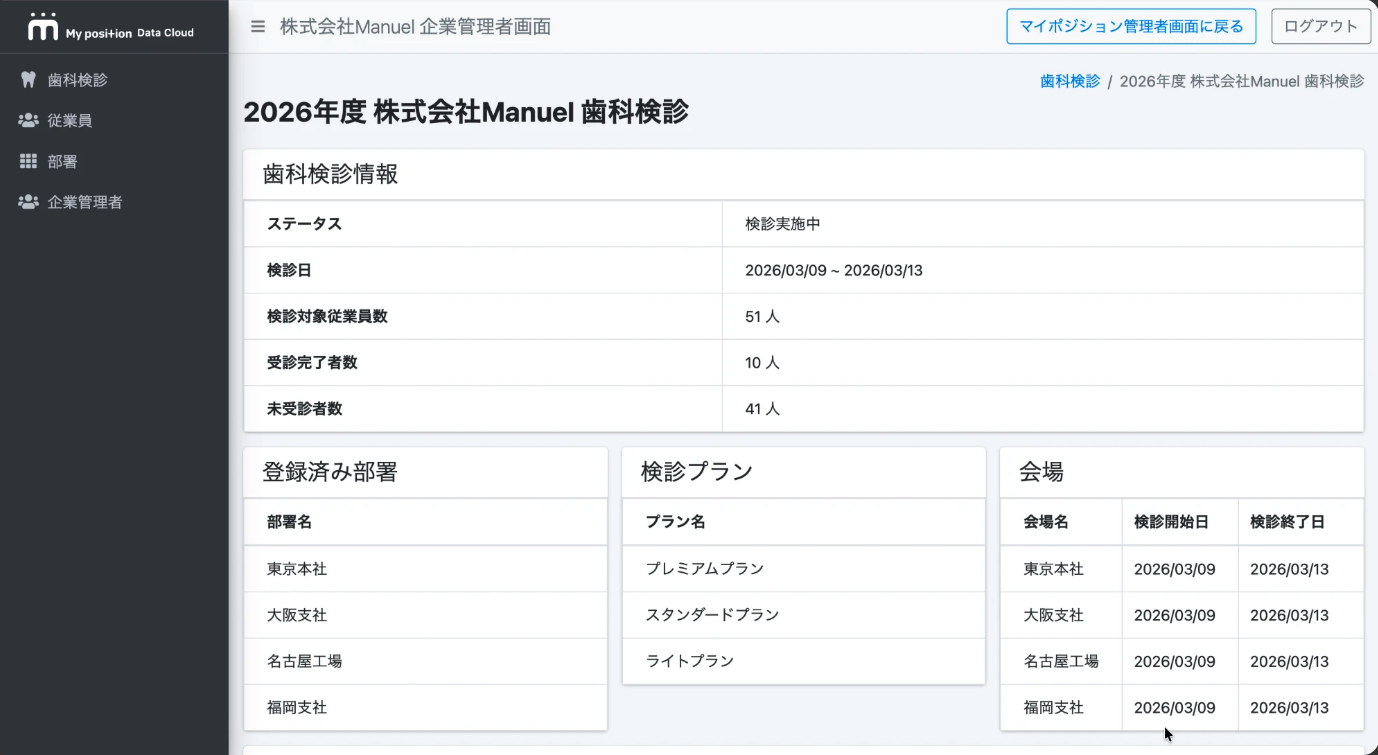
Task: Open the 従業員 sidebar menu item
Action: click(x=114, y=121)
